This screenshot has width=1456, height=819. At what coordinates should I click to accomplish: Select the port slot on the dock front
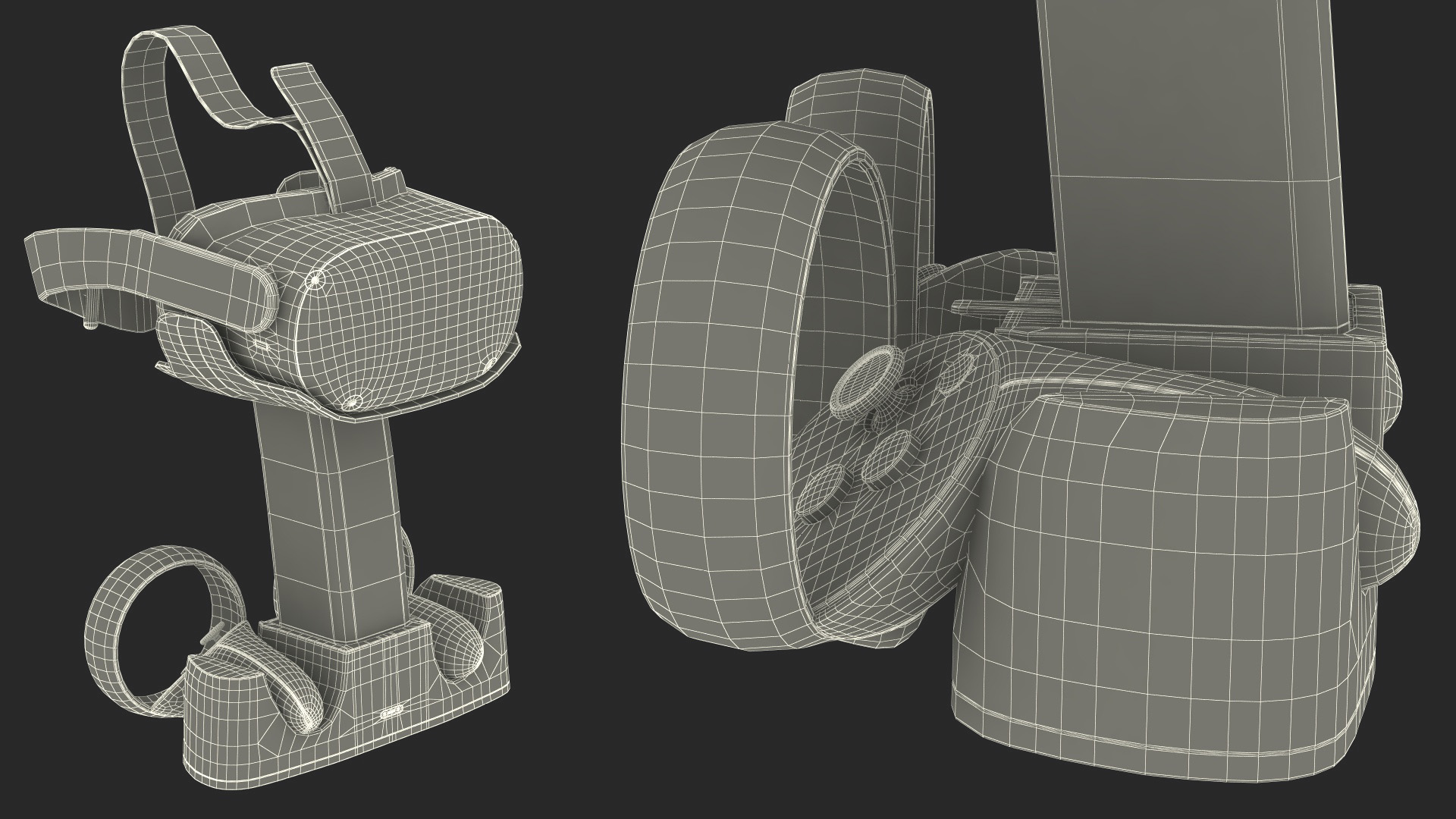tap(391, 714)
